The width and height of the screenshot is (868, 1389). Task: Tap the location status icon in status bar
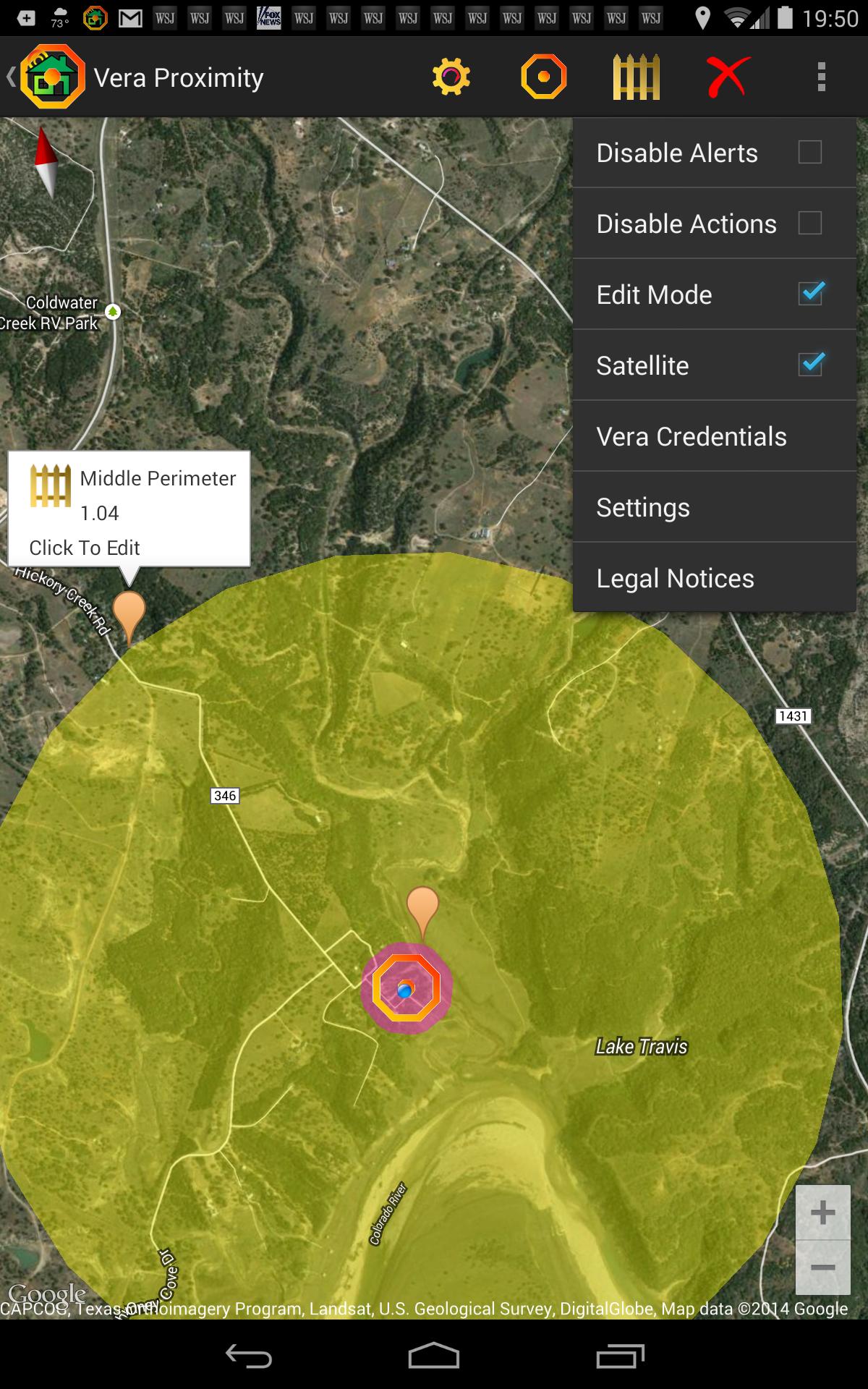702,18
